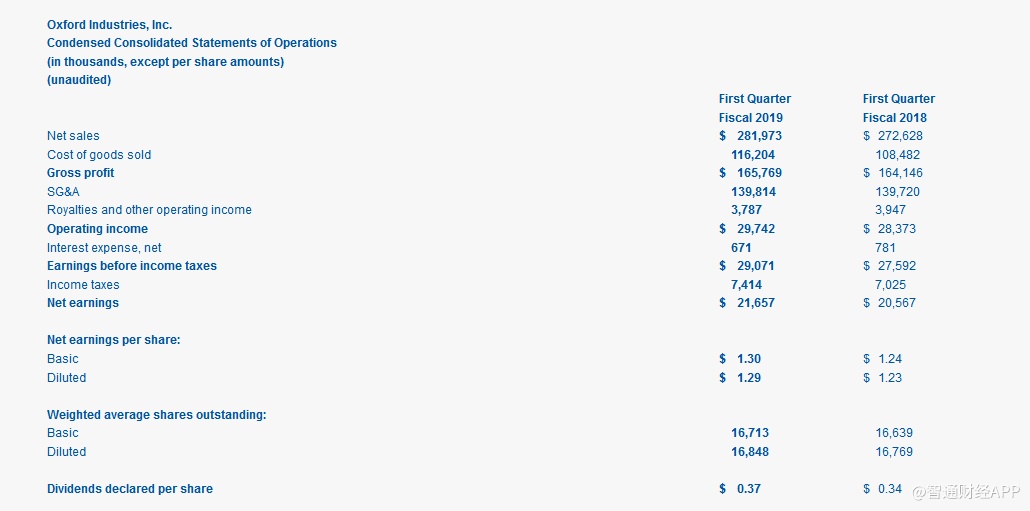Image resolution: width=1030 pixels, height=511 pixels.
Task: Click the Interest expense, net label
Action: [x=104, y=248]
